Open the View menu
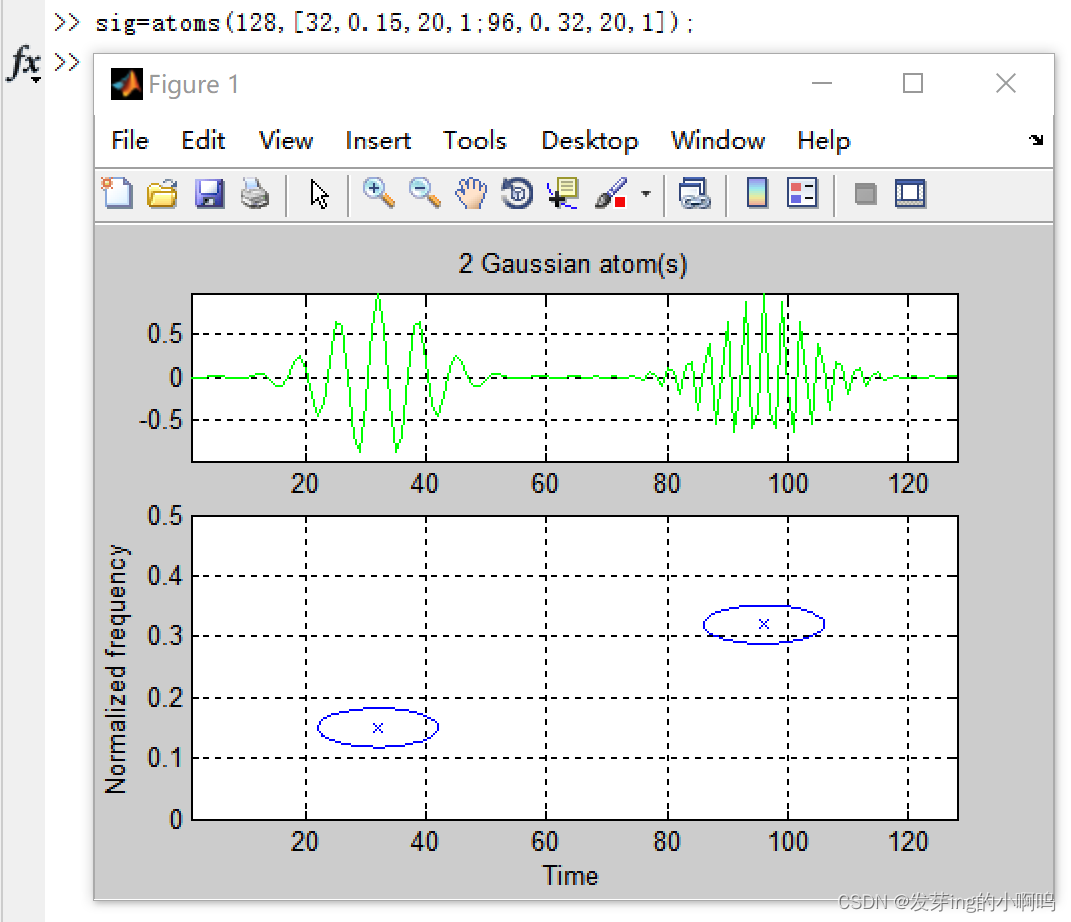Image resolution: width=1071 pixels, height=922 pixels. (286, 141)
